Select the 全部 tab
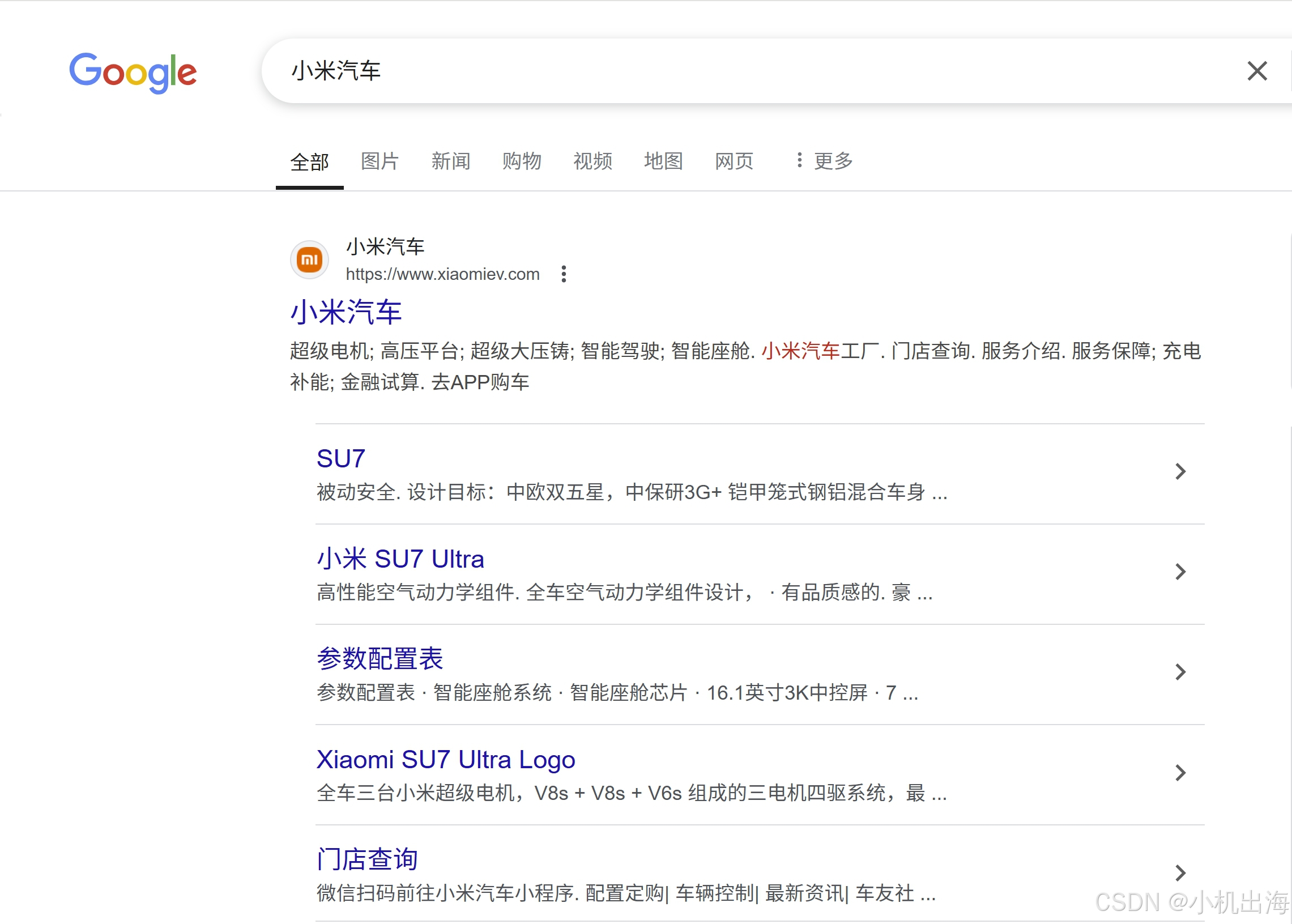Screen dimensions: 1292x924 coord(309,161)
